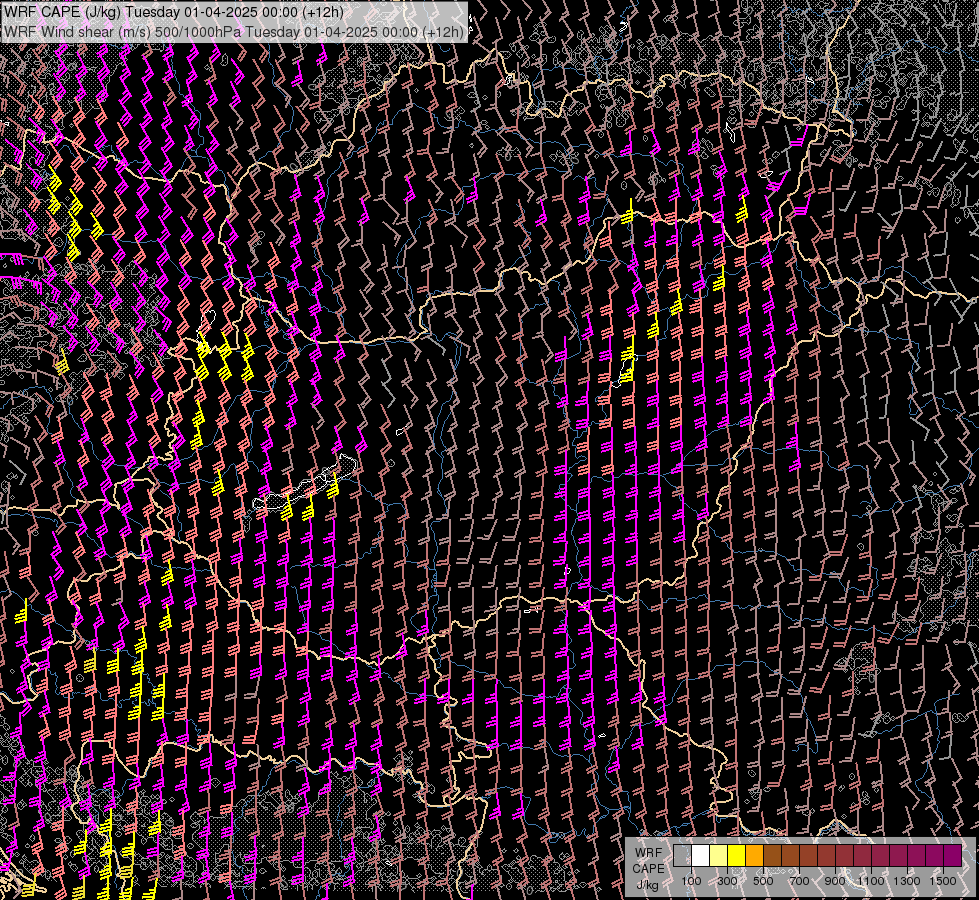Select the orange legend swatch
The height and width of the screenshot is (900, 979).
tap(754, 856)
